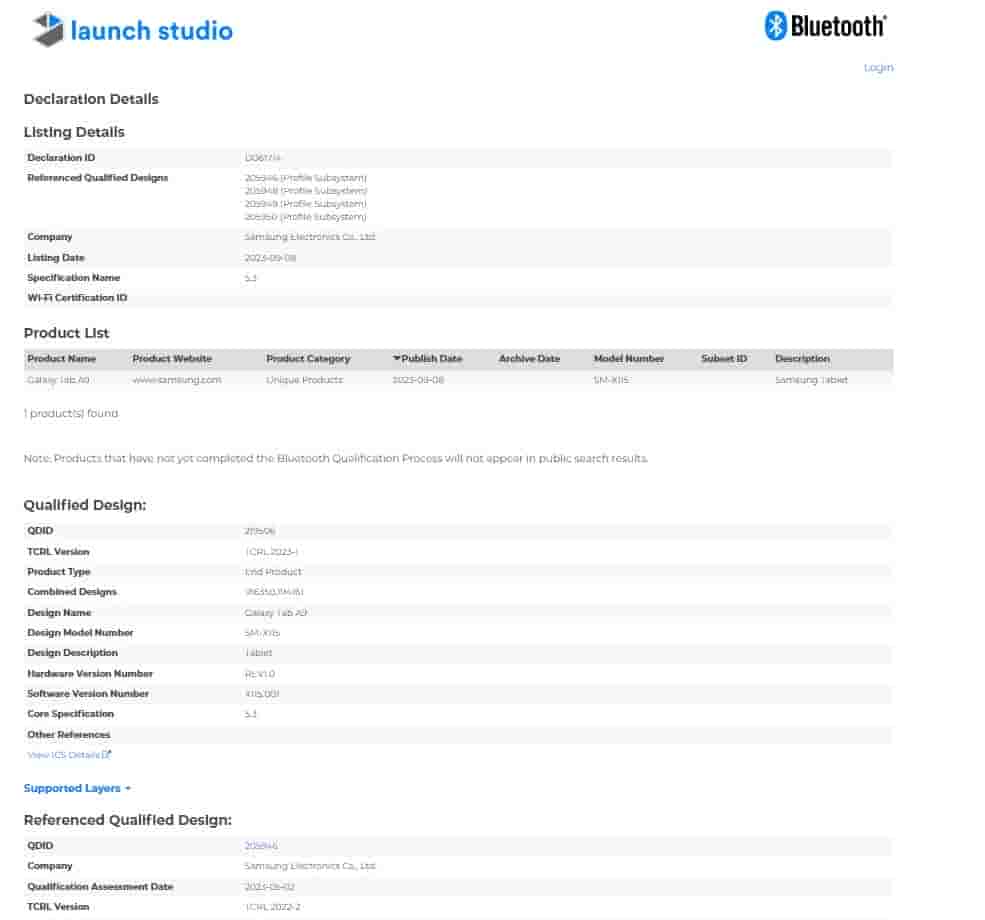Select the 205950 Profile Subsystem entry

pos(305,217)
